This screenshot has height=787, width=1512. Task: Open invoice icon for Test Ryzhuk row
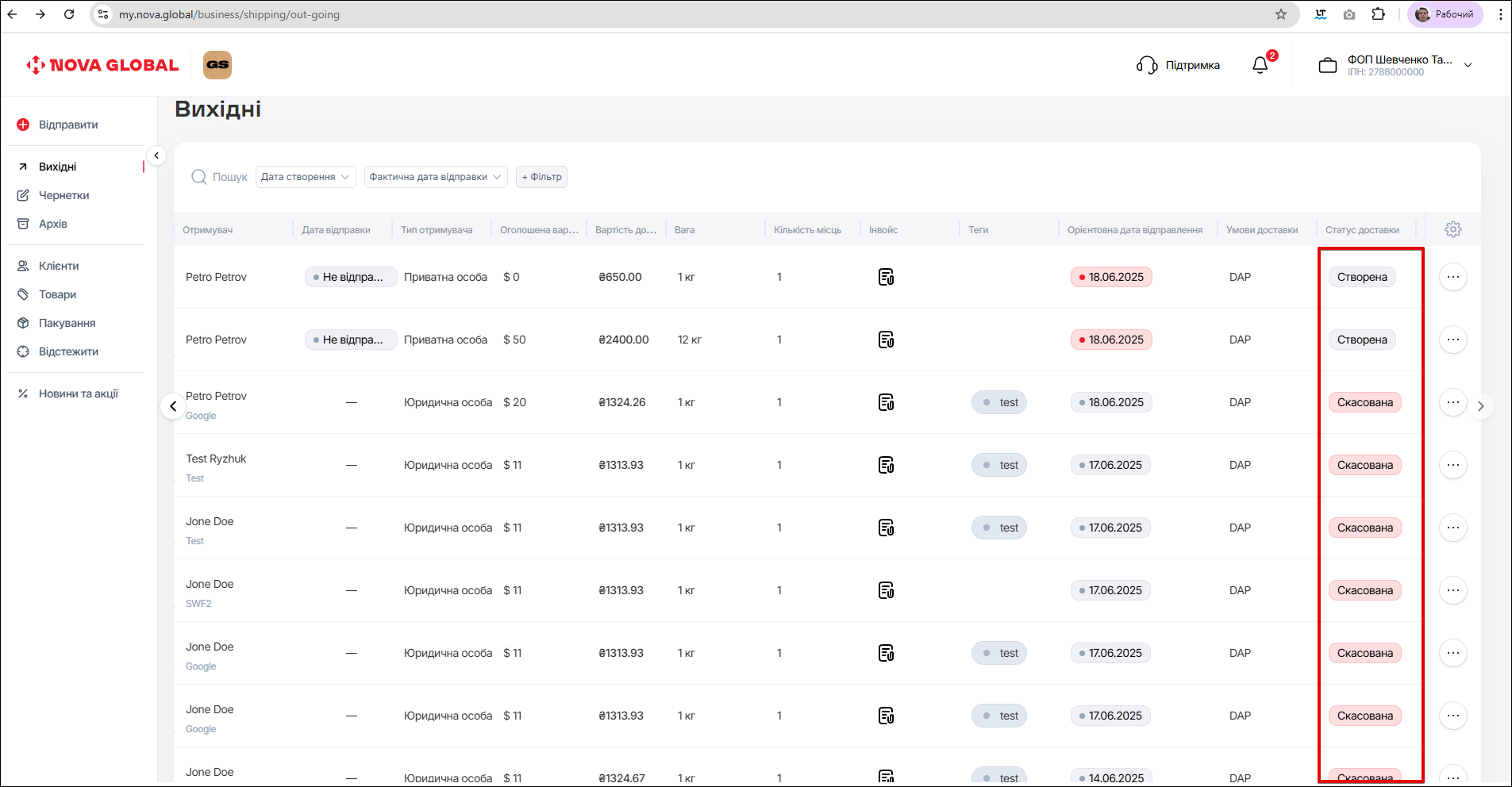(x=887, y=465)
